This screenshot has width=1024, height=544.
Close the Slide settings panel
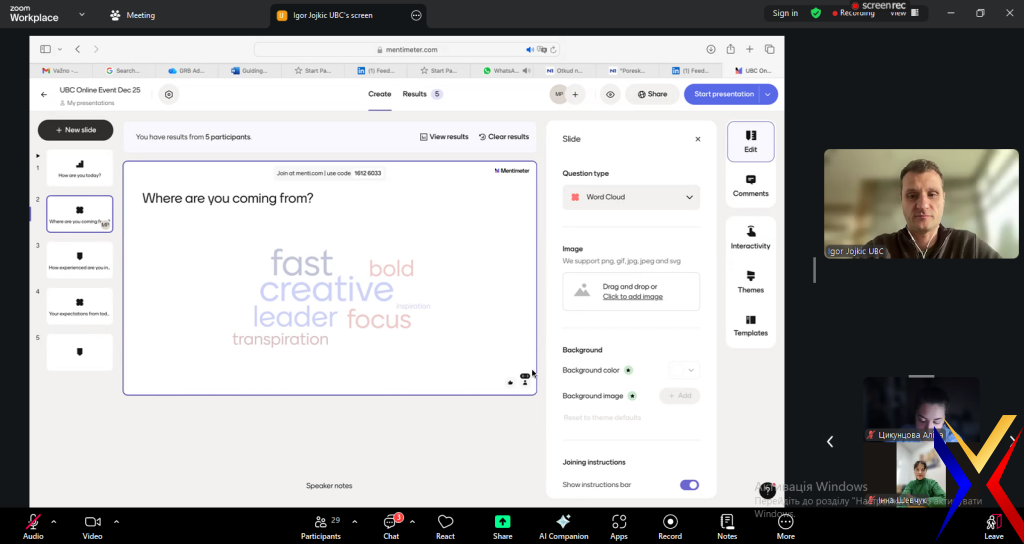pyautogui.click(x=698, y=139)
